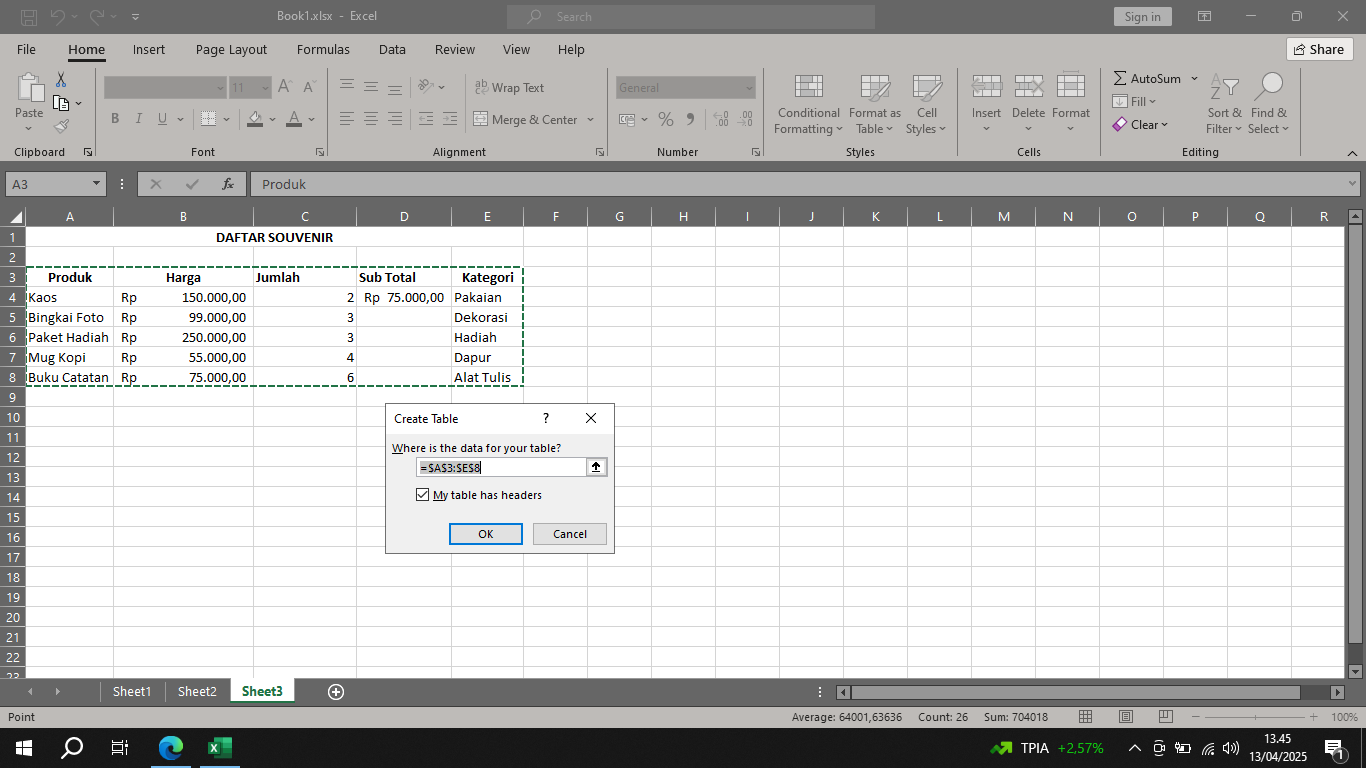Open Find & Select options
Viewport: 1366px width, 768px height.
pyautogui.click(x=1268, y=103)
